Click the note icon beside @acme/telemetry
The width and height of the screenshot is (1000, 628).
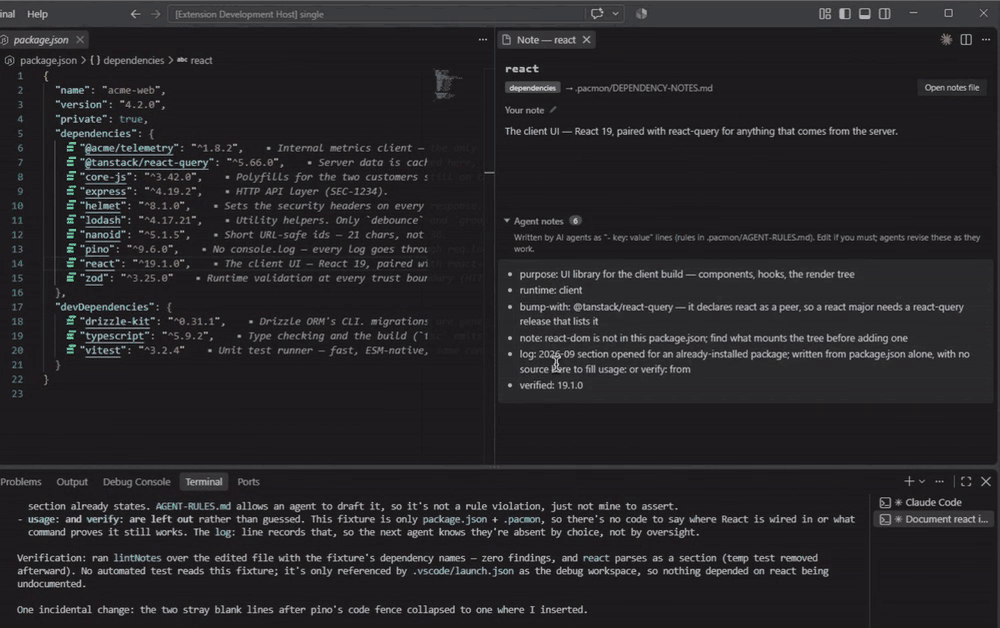click(x=71, y=147)
